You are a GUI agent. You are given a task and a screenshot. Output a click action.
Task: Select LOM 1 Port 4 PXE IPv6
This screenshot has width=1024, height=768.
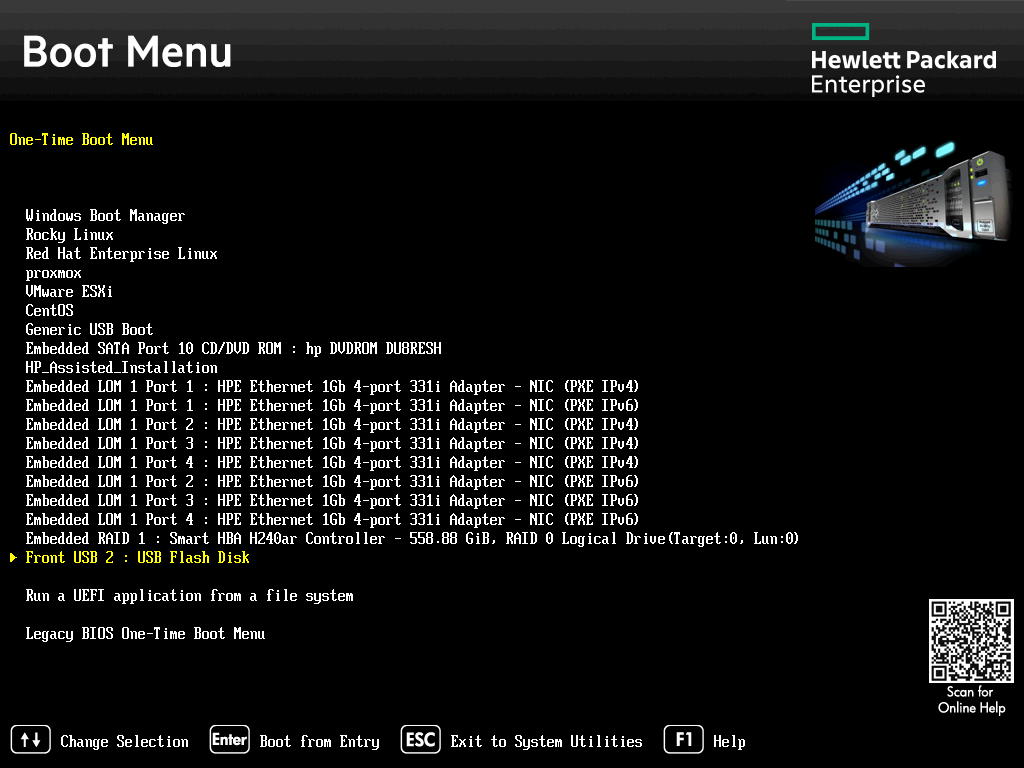[x=332, y=519]
